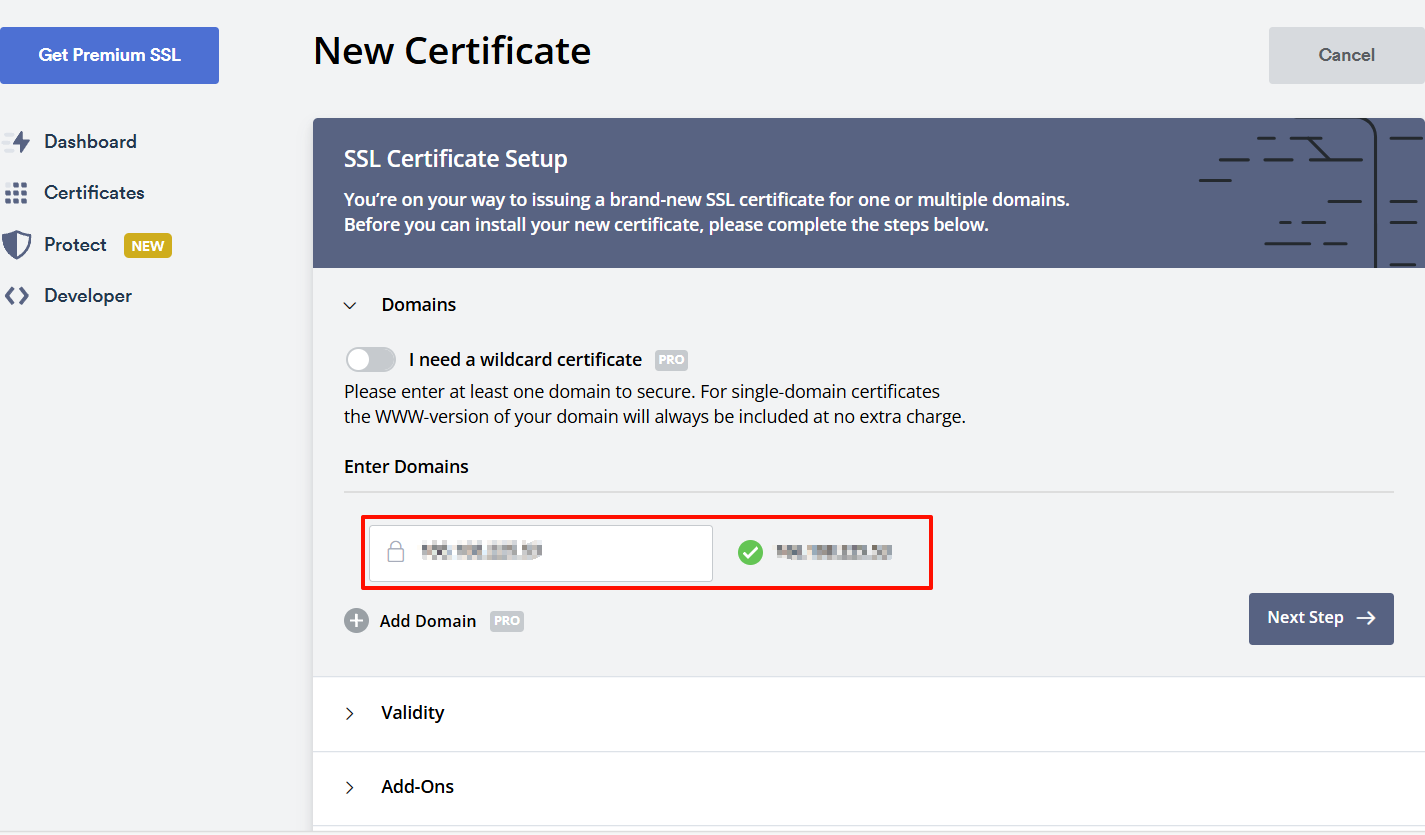
Task: Click the Dashboard lightning bolt icon
Action: tap(17, 142)
